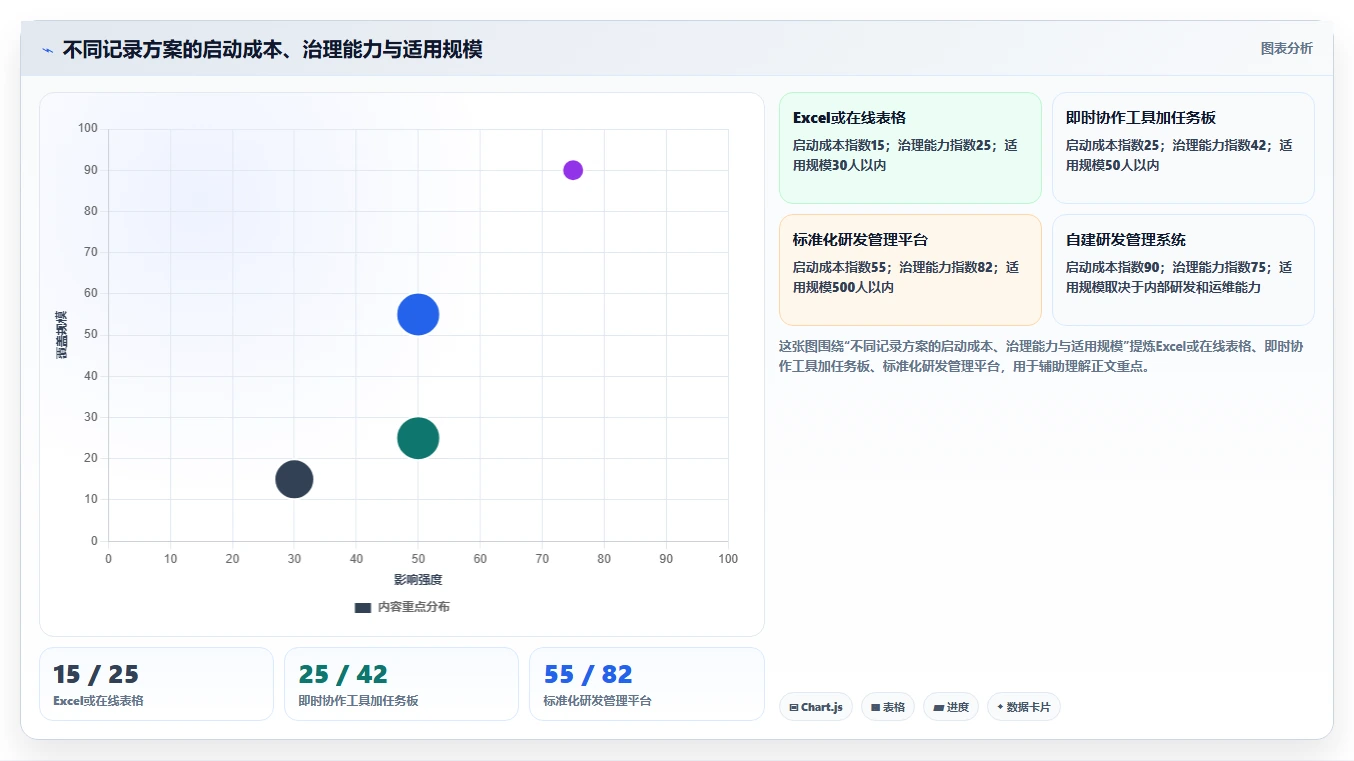Click the 进度 tag chip
1354x761 pixels.
click(951, 707)
